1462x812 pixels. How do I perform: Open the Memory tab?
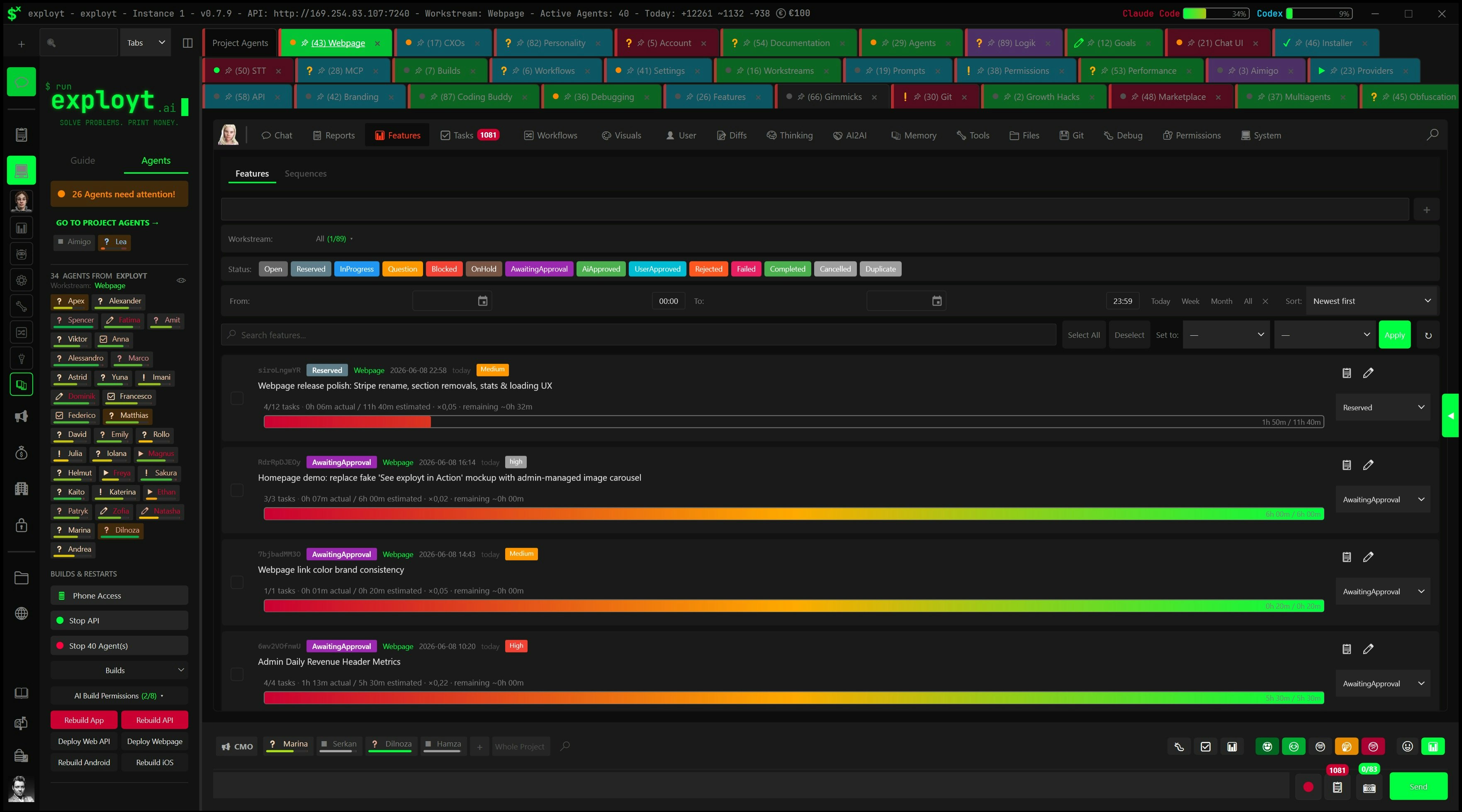tap(913, 136)
